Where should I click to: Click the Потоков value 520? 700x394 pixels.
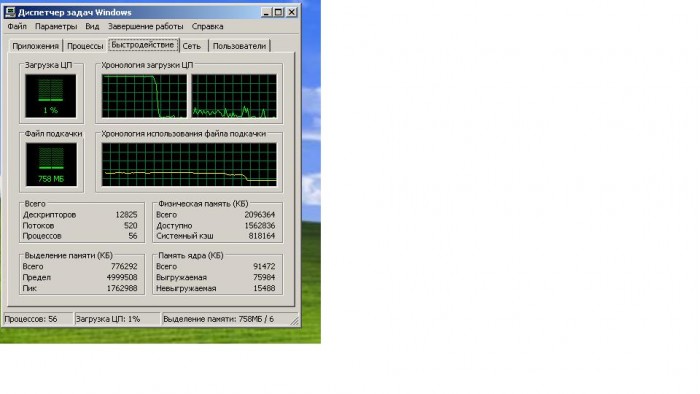(130, 225)
